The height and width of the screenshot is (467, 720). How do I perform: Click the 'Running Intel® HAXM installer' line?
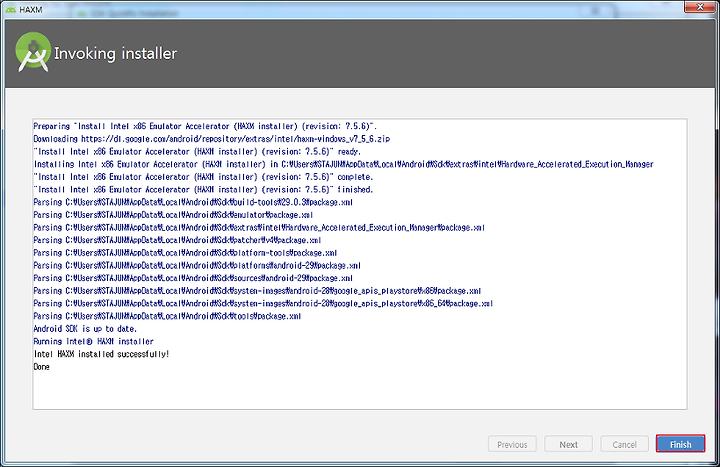coord(94,342)
